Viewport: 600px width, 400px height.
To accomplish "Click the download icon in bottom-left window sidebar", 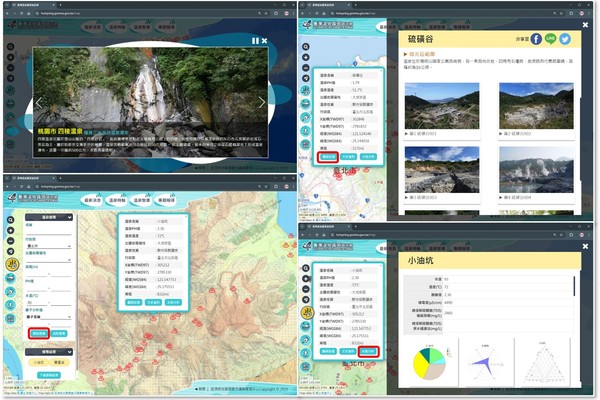I will pyautogui.click(x=10, y=305).
